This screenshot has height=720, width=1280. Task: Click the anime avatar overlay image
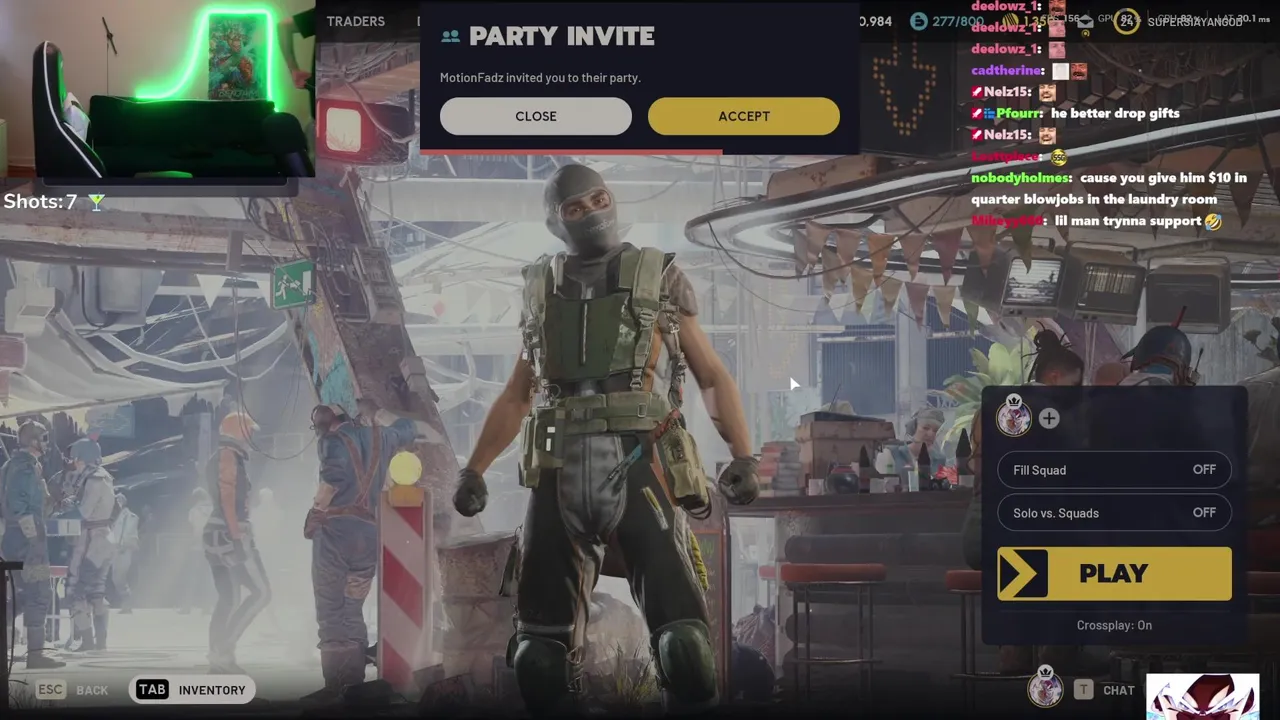pyautogui.click(x=1202, y=697)
